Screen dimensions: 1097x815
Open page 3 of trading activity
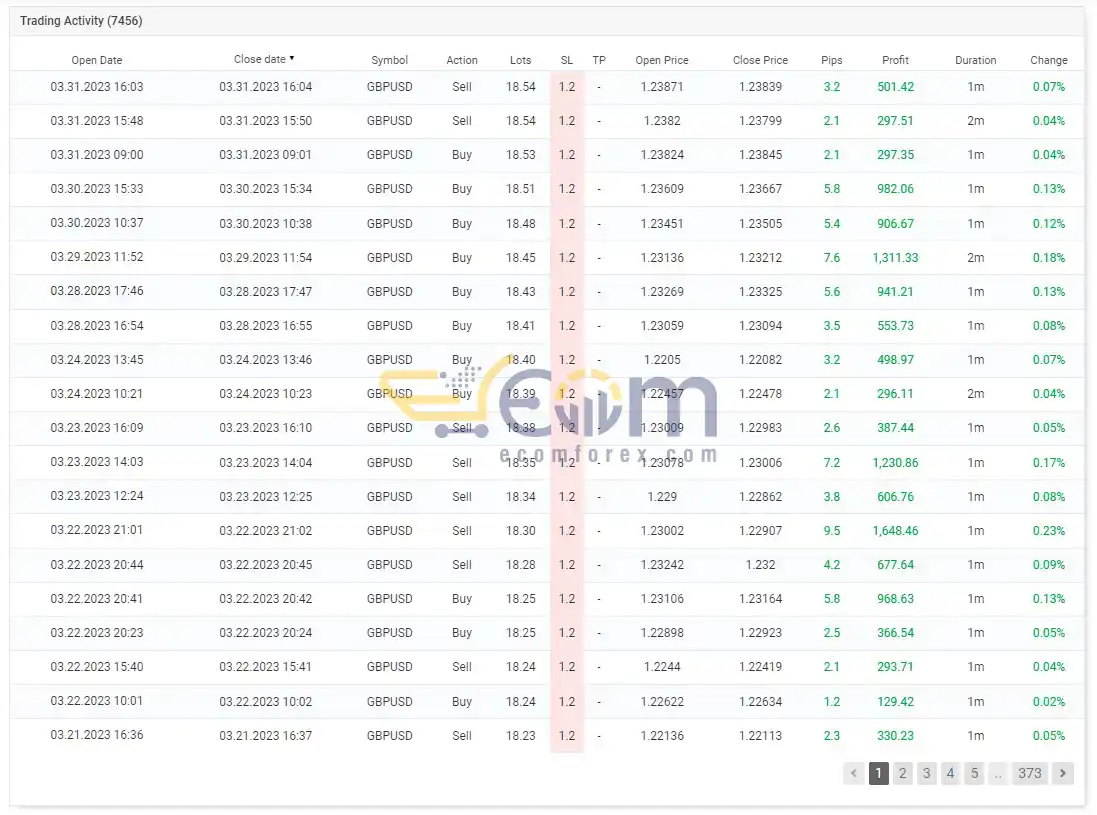[926, 773]
